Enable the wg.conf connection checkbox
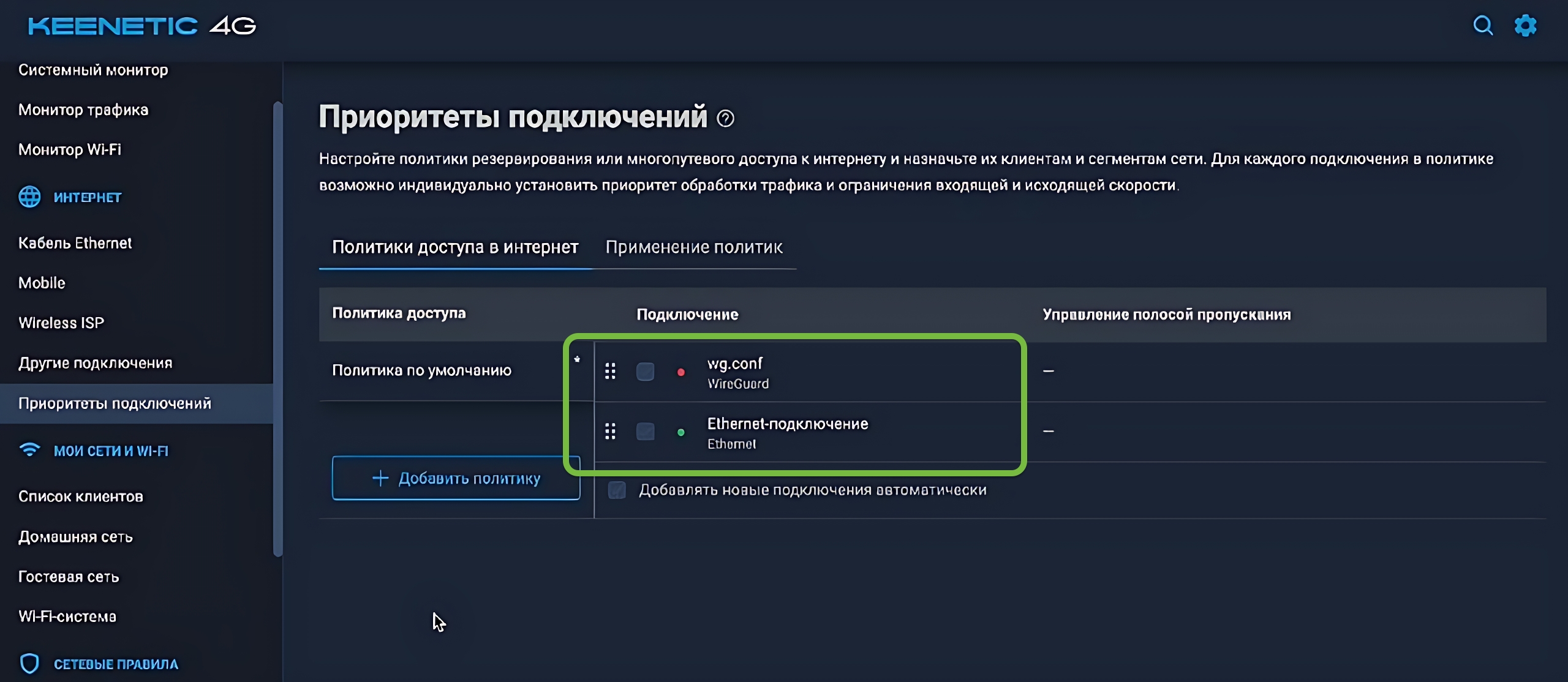Image resolution: width=1568 pixels, height=682 pixels. pyautogui.click(x=645, y=372)
